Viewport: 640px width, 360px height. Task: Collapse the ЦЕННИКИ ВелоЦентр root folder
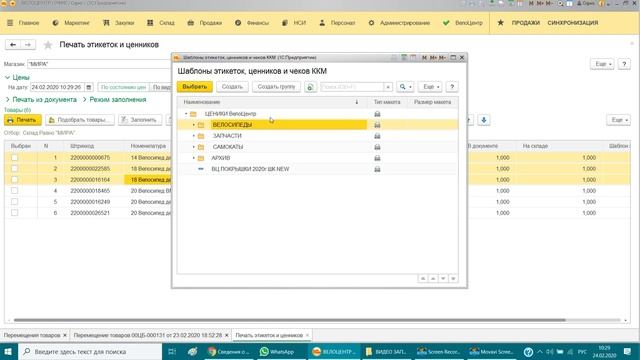186,114
